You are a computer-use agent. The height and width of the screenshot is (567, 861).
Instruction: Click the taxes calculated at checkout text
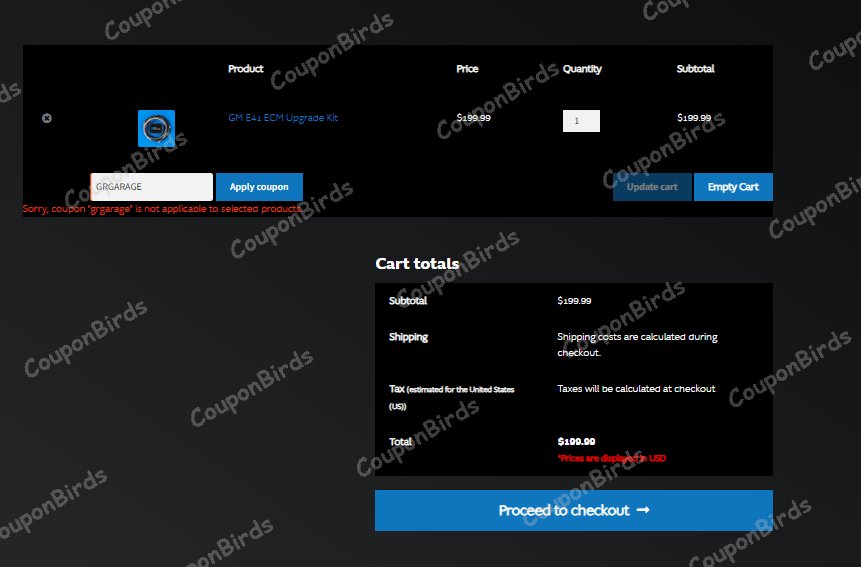(636, 388)
